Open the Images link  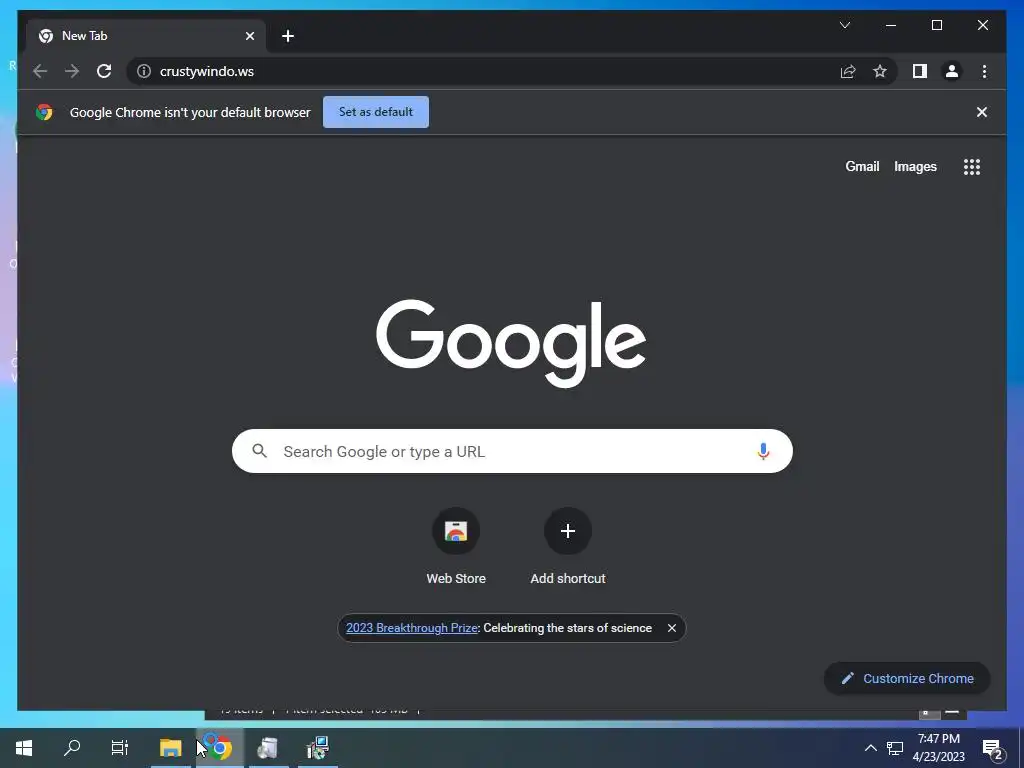coord(915,167)
